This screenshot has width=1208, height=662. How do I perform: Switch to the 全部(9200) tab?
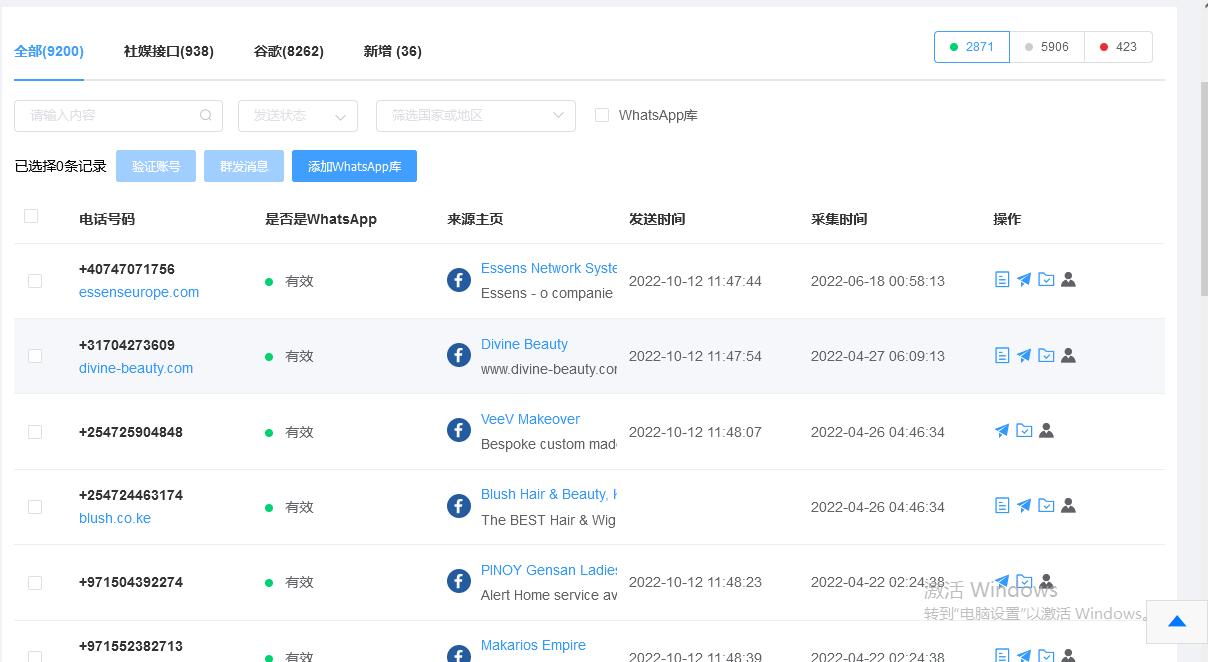pos(49,51)
